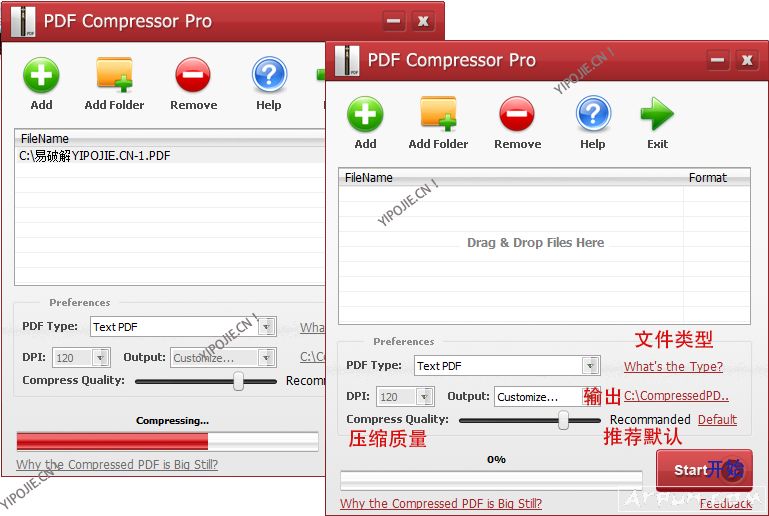Click the Remove icon in back window

point(193,75)
